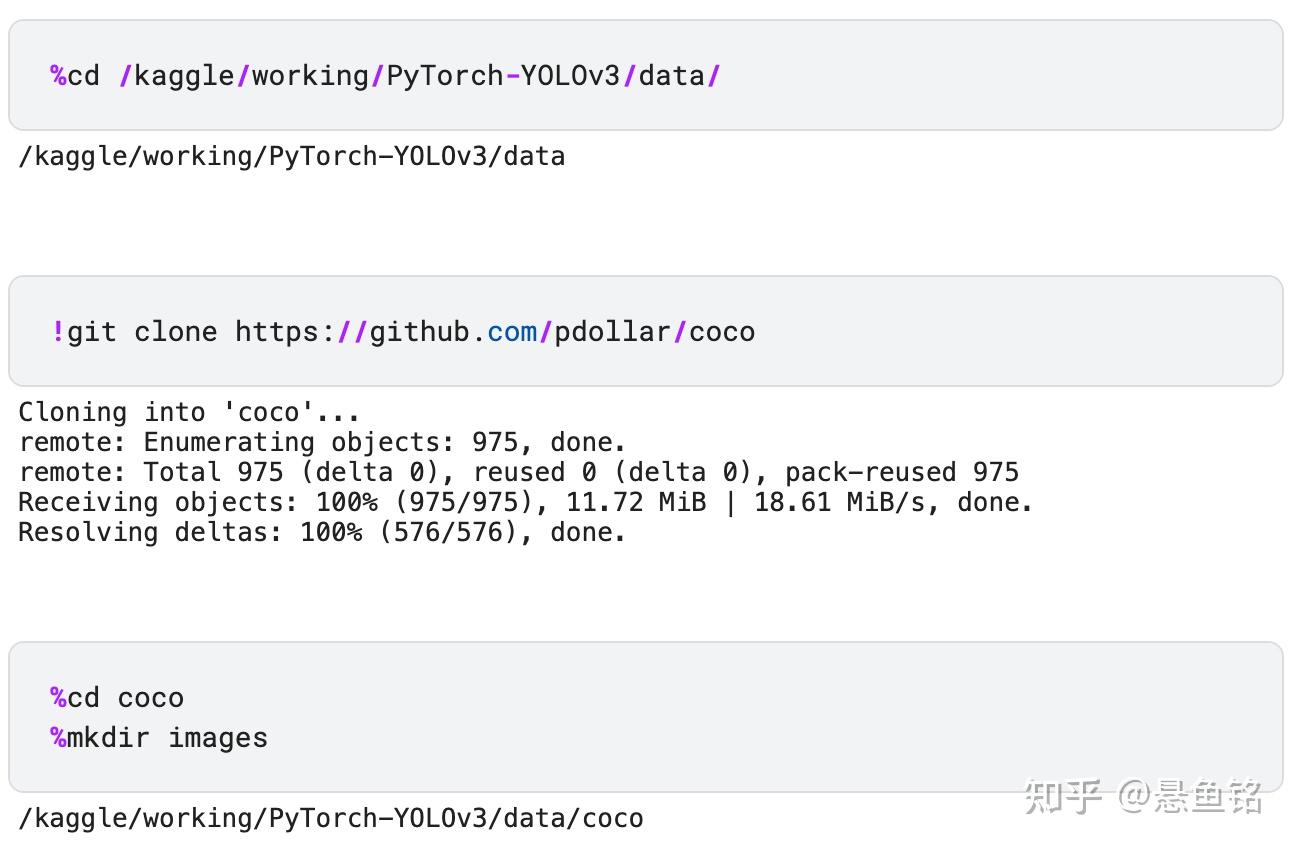Click the word clone in the git cell

tap(176, 332)
